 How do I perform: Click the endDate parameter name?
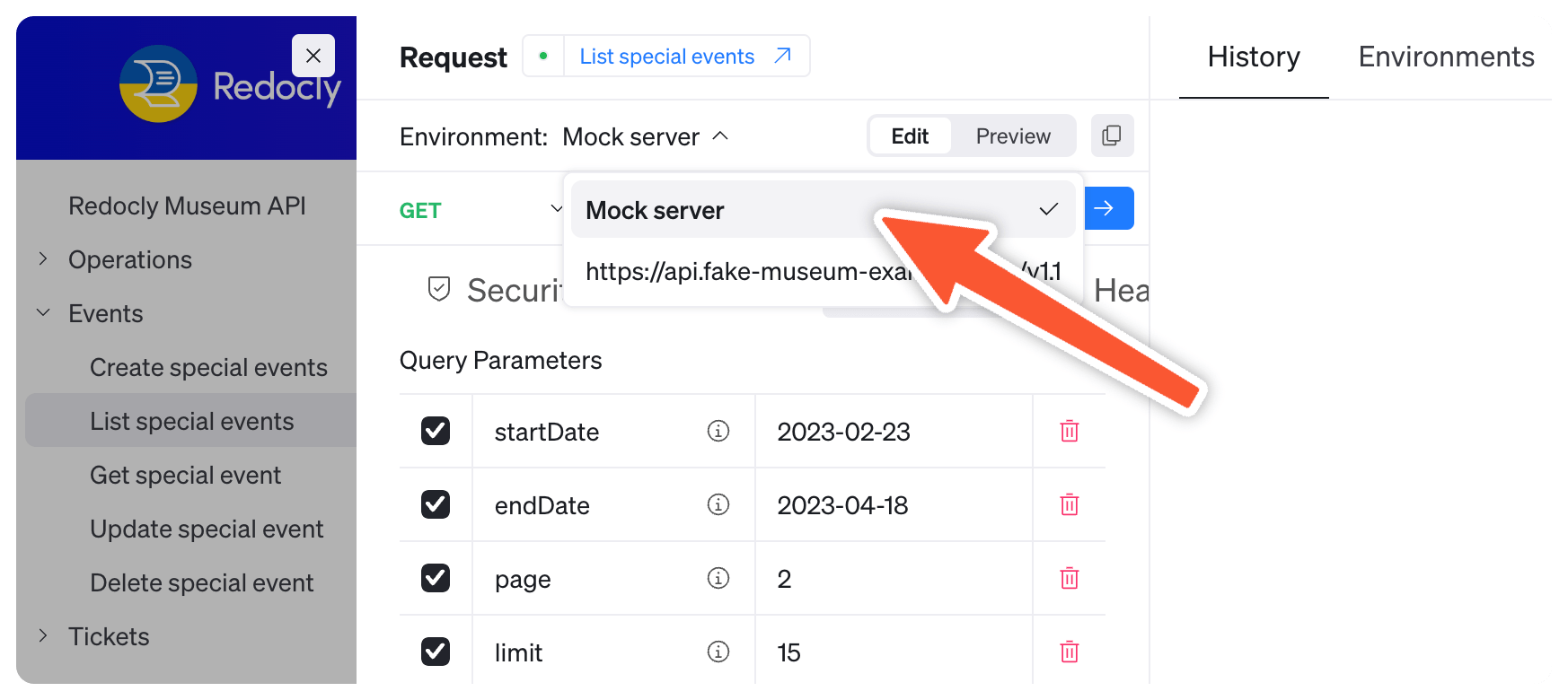coord(542,505)
